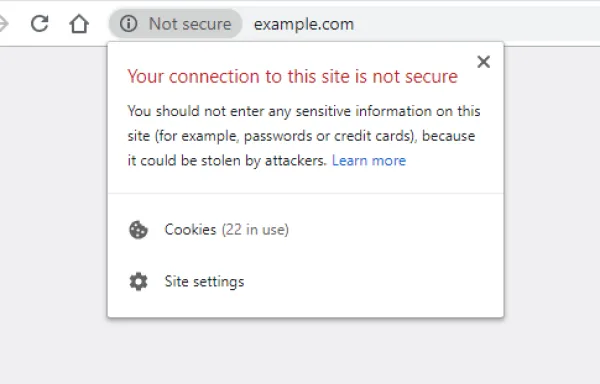
Task: Close the site security popup
Action: [484, 62]
